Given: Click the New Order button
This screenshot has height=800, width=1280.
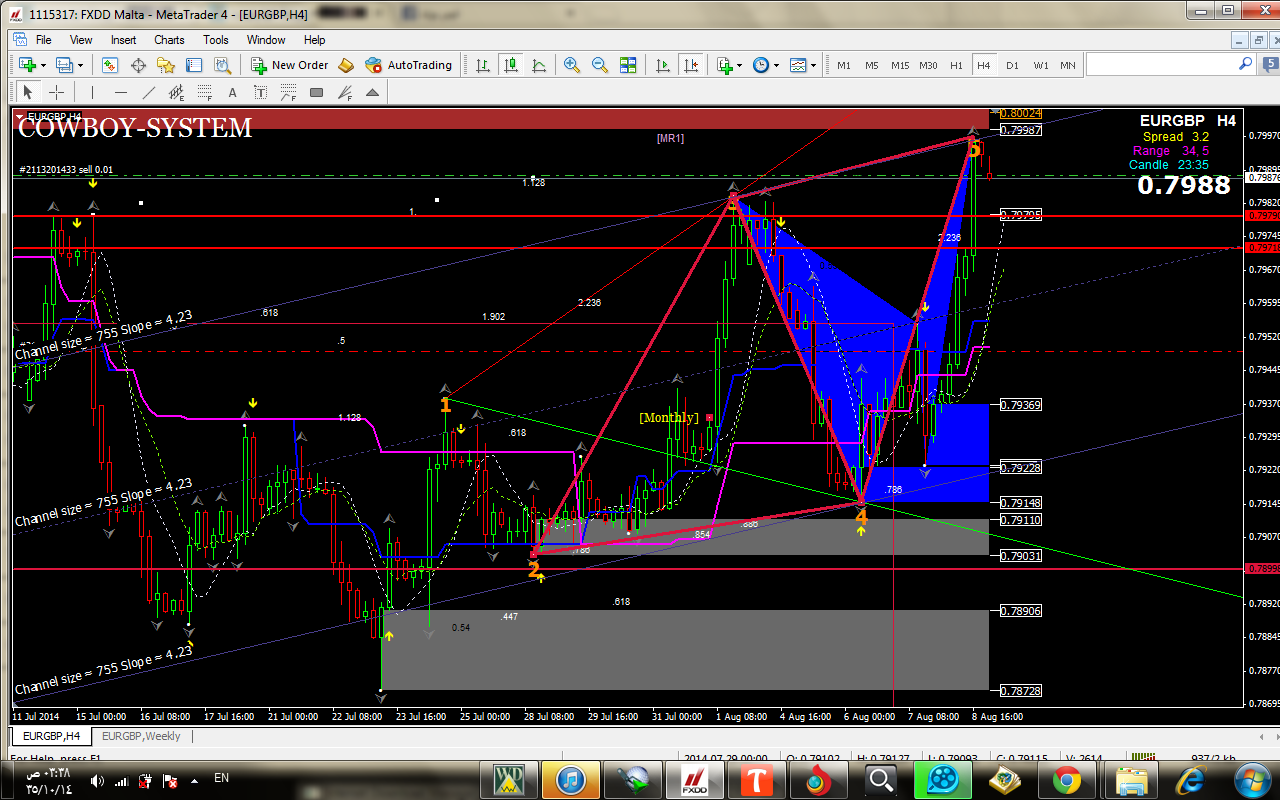Looking at the screenshot, I should (x=290, y=65).
